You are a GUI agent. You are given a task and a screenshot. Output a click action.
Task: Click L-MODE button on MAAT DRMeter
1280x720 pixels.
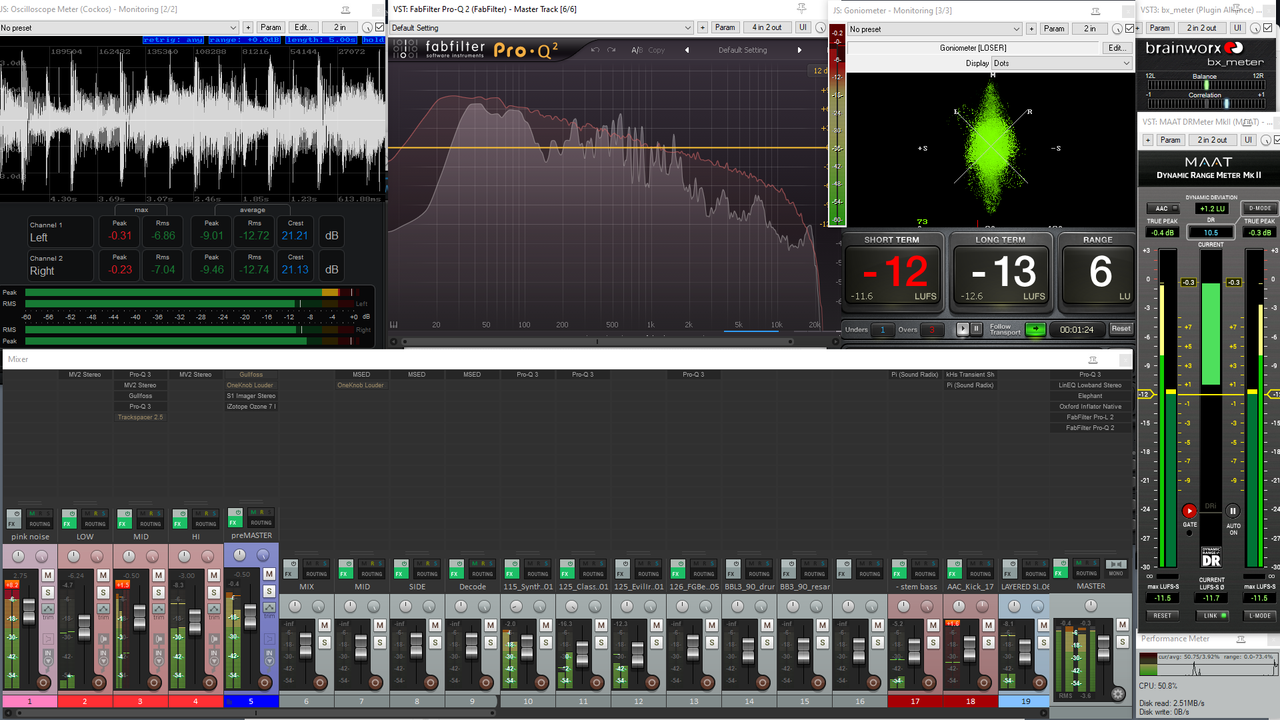[1258, 615]
